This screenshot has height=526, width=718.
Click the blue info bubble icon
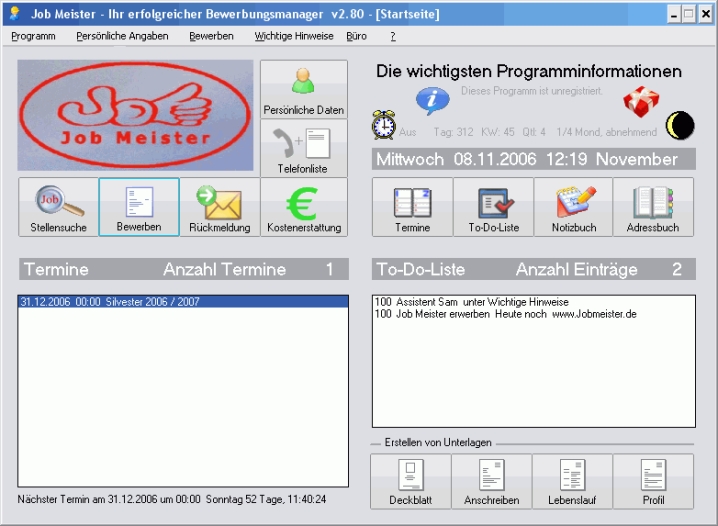(x=432, y=100)
